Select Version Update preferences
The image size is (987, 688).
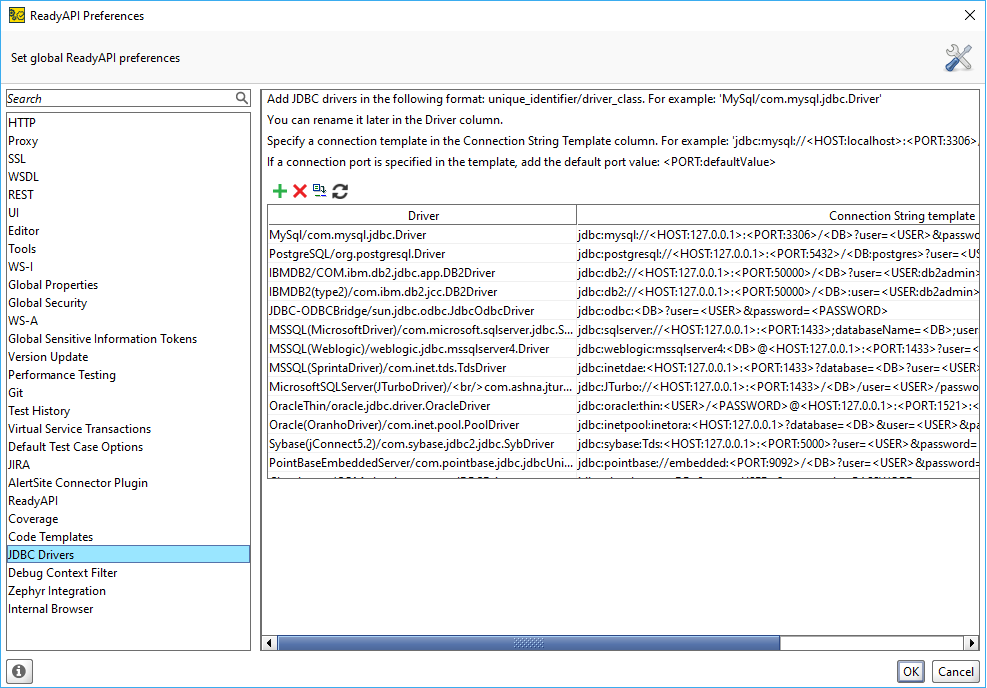(128, 357)
